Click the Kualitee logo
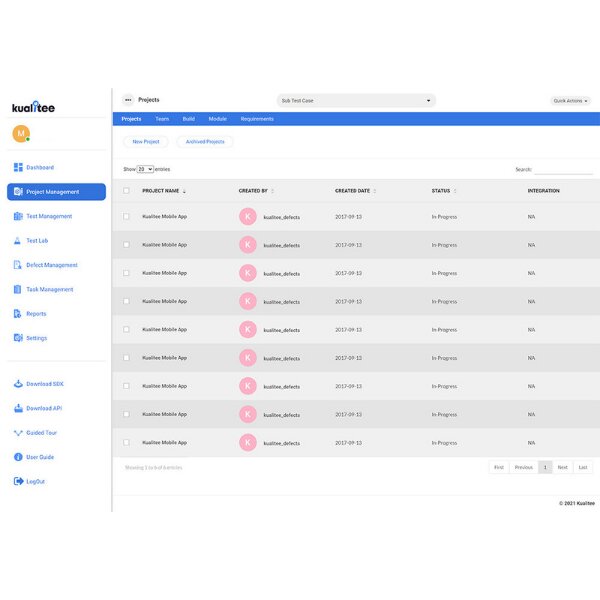The height and width of the screenshot is (600, 600). coord(33,107)
